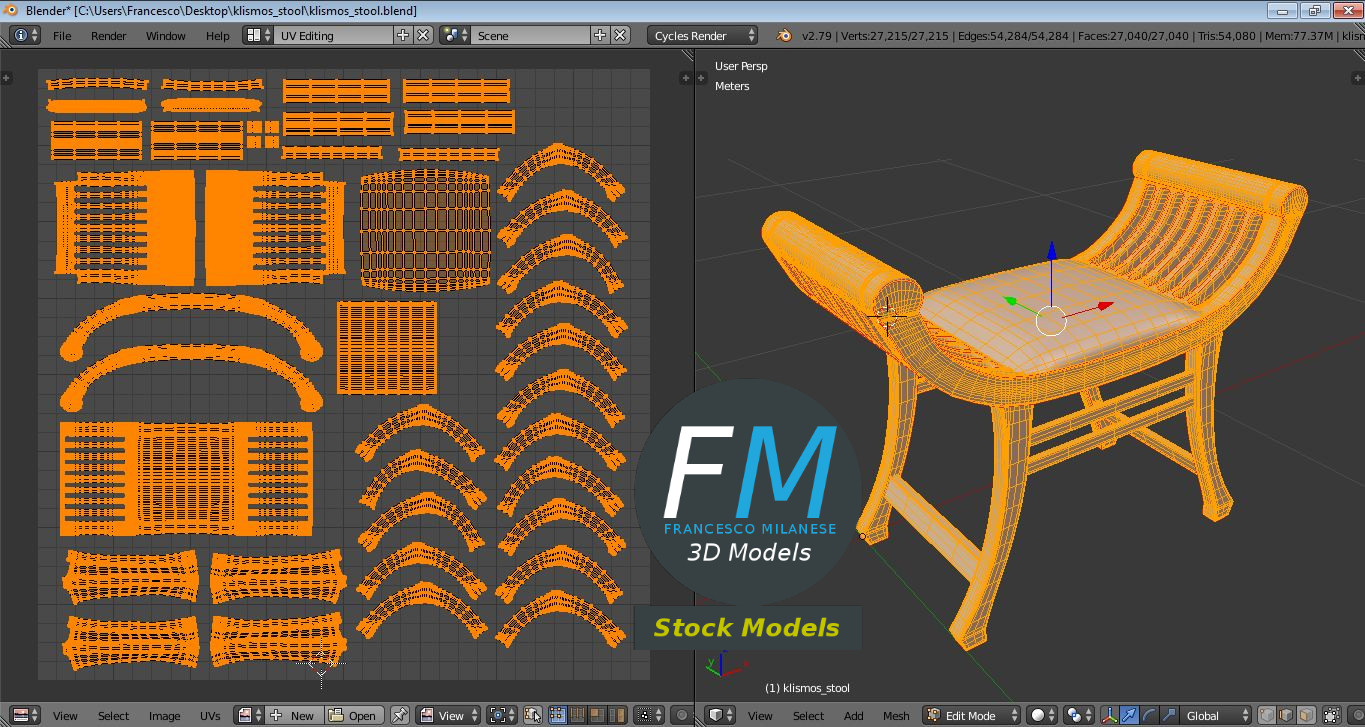This screenshot has width=1365, height=727.
Task: Toggle the pin image icon
Action: click(399, 715)
